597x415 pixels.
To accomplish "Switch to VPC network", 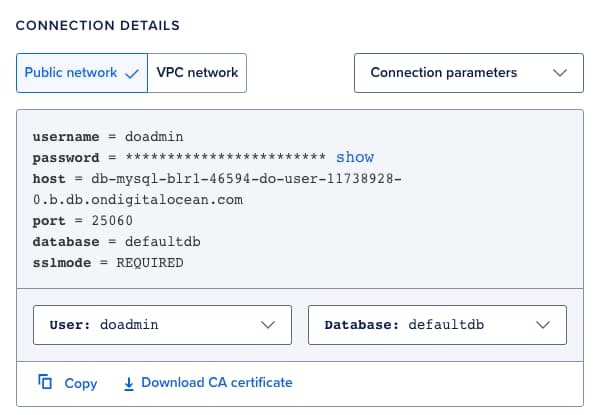I will pos(197,73).
